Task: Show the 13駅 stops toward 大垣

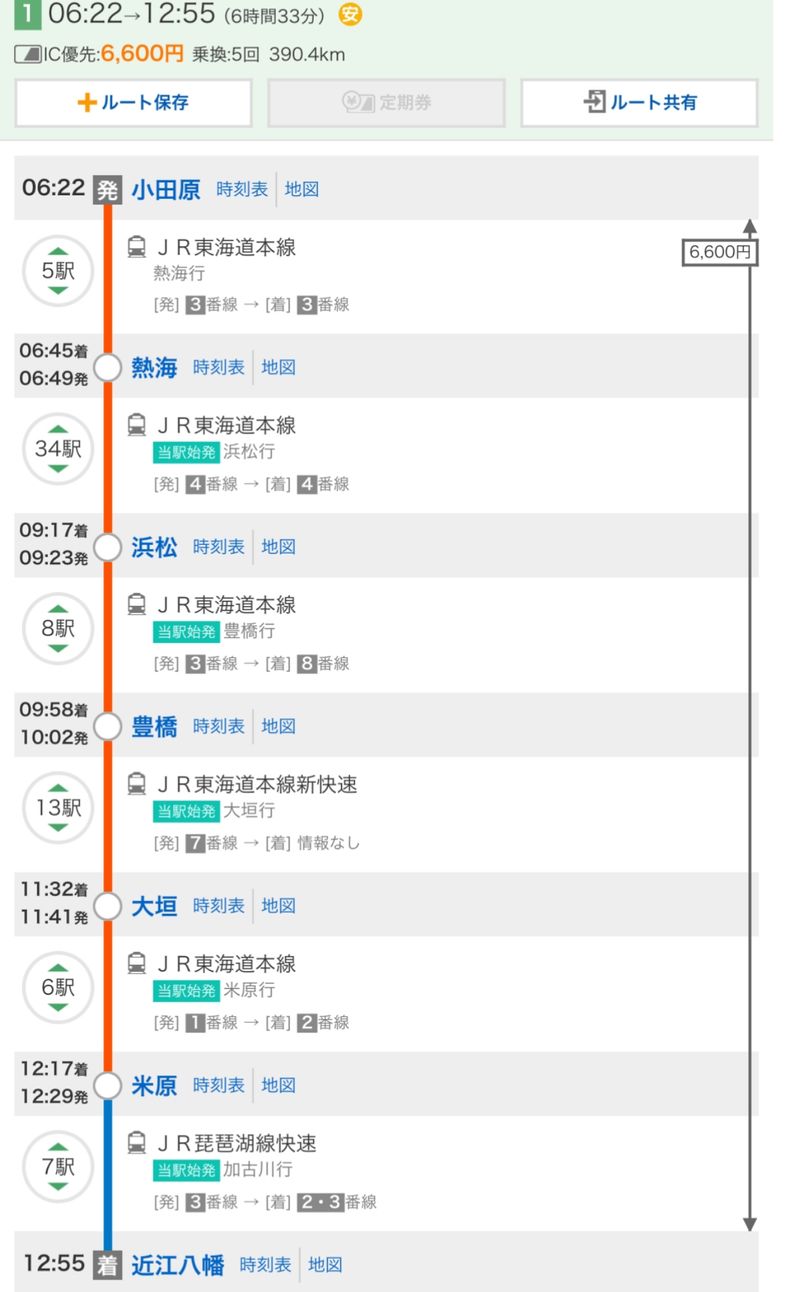Action: pyautogui.click(x=58, y=808)
